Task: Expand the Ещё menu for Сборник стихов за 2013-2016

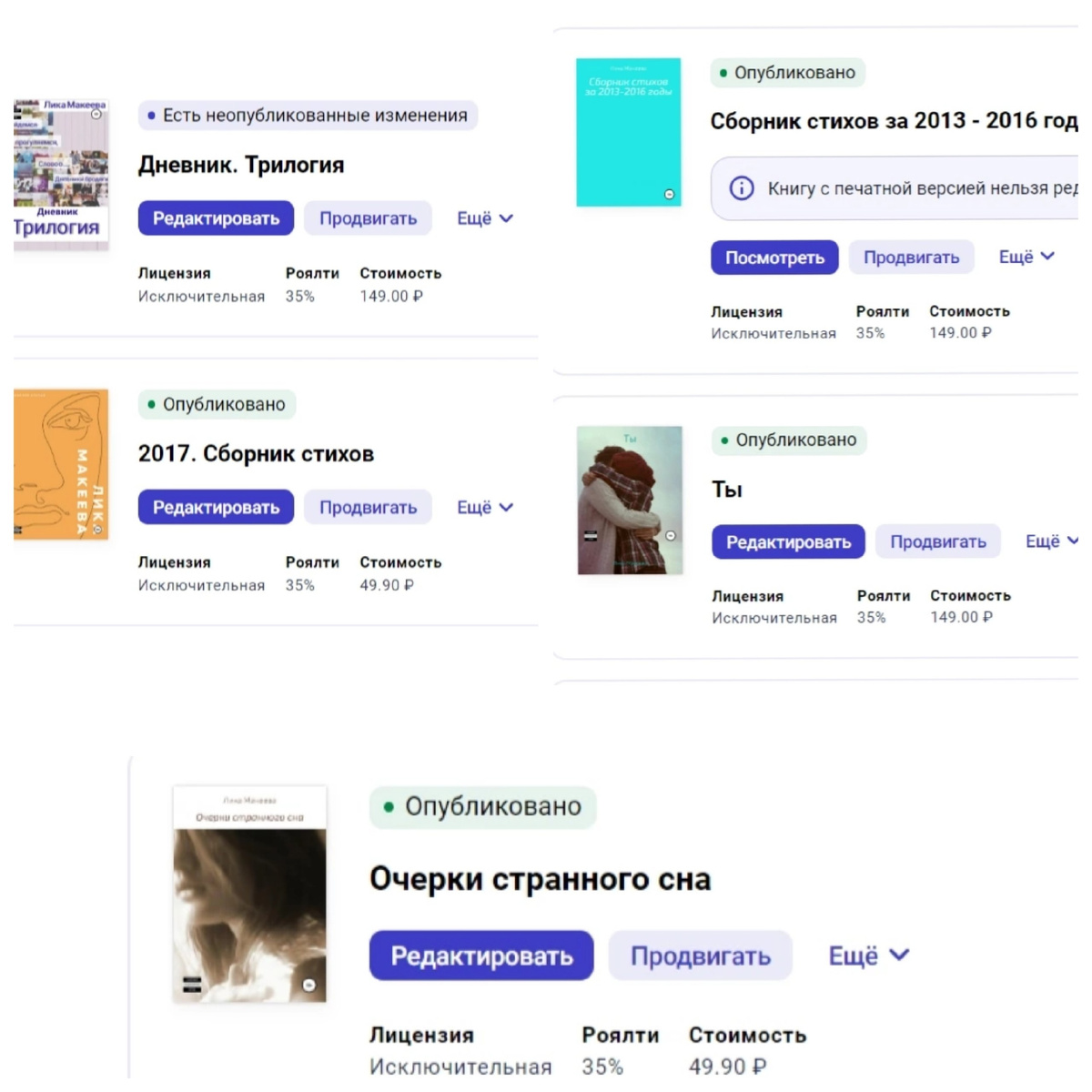Action: coord(1026,257)
